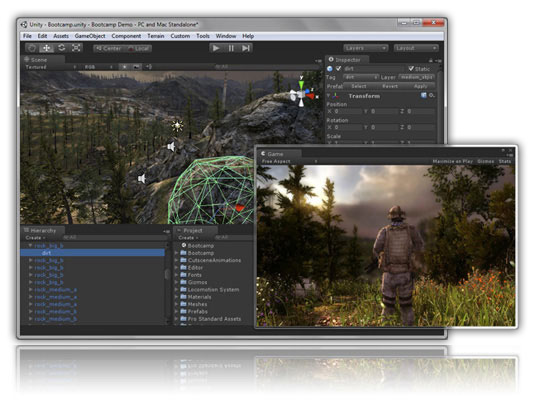550x400 pixels.
Task: Advance one frame with Step button
Action: (x=246, y=48)
